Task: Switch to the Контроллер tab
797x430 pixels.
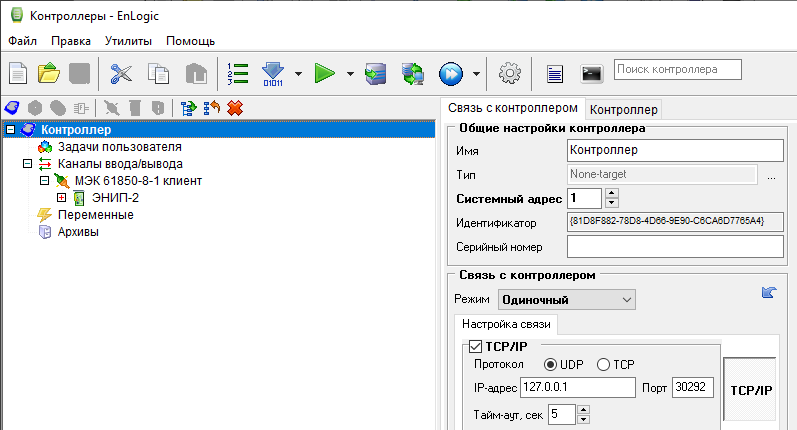Action: (x=623, y=109)
